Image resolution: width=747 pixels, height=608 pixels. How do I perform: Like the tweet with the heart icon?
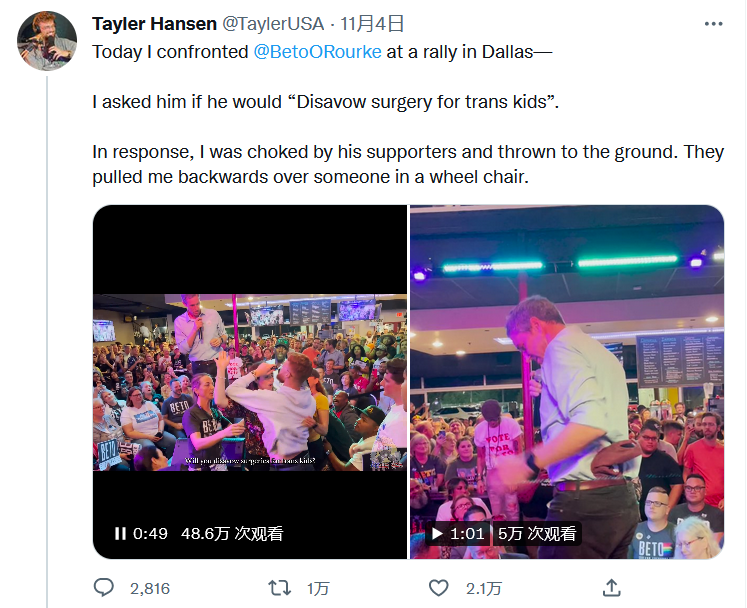click(x=436, y=588)
